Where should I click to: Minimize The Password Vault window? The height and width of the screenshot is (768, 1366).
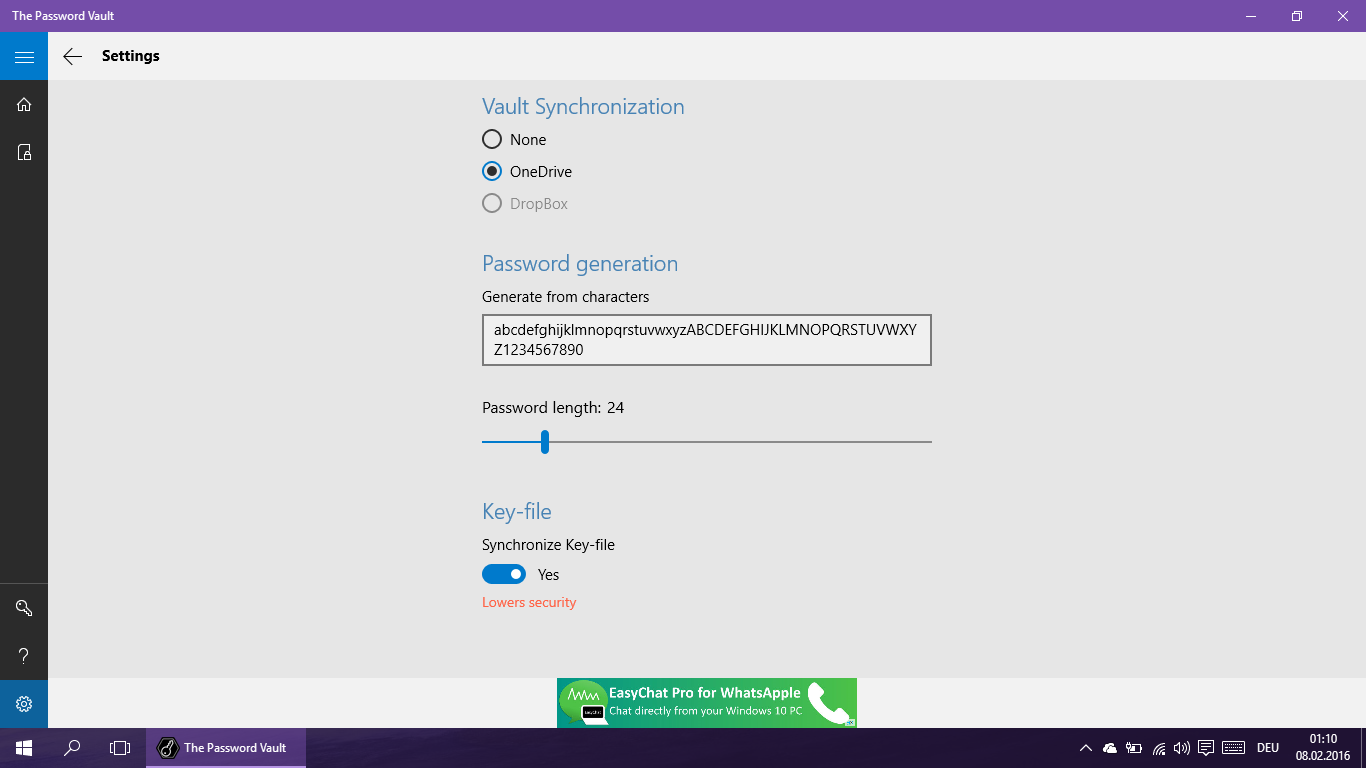pos(1251,16)
